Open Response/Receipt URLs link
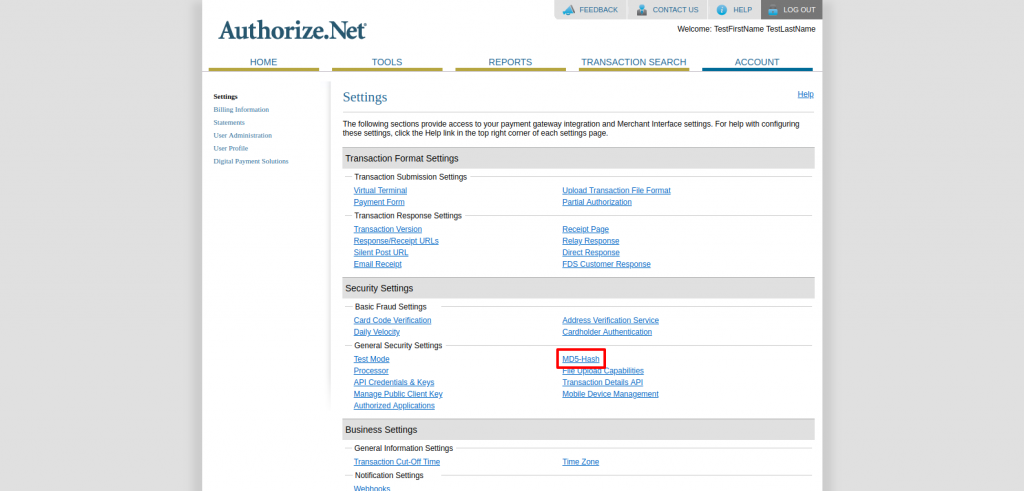Image resolution: width=1024 pixels, height=491 pixels. pos(396,241)
